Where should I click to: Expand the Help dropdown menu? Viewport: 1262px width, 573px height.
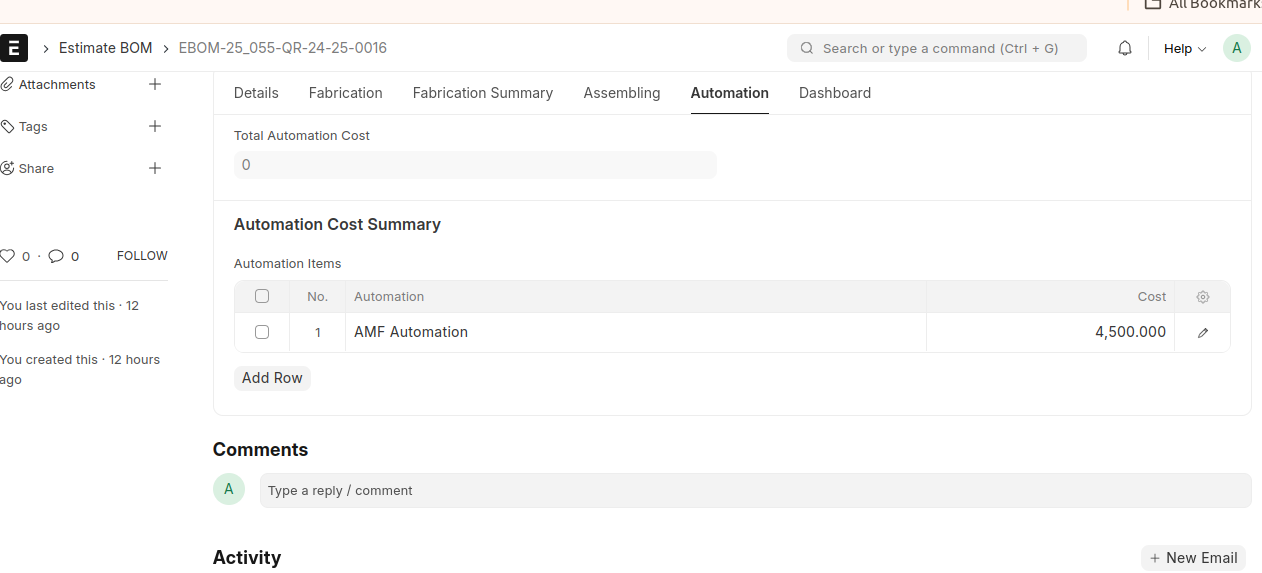click(1184, 48)
